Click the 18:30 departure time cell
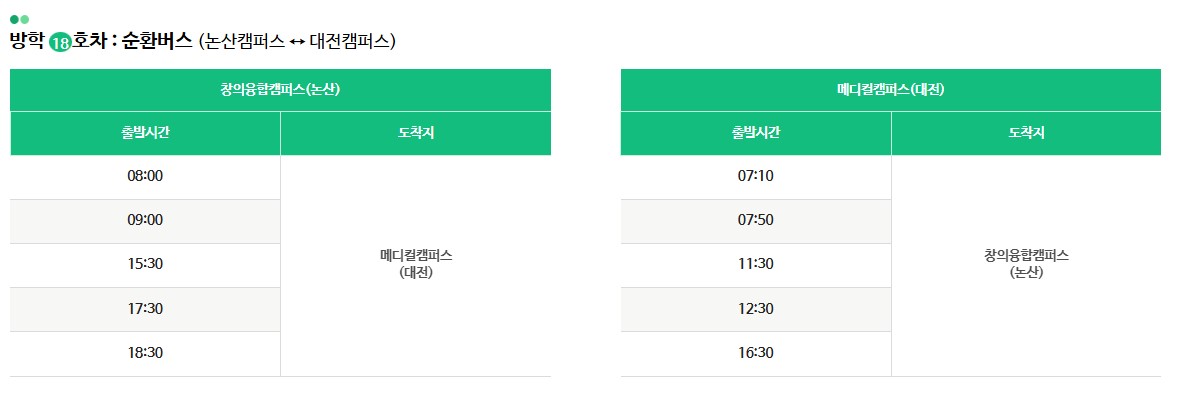 pos(145,353)
